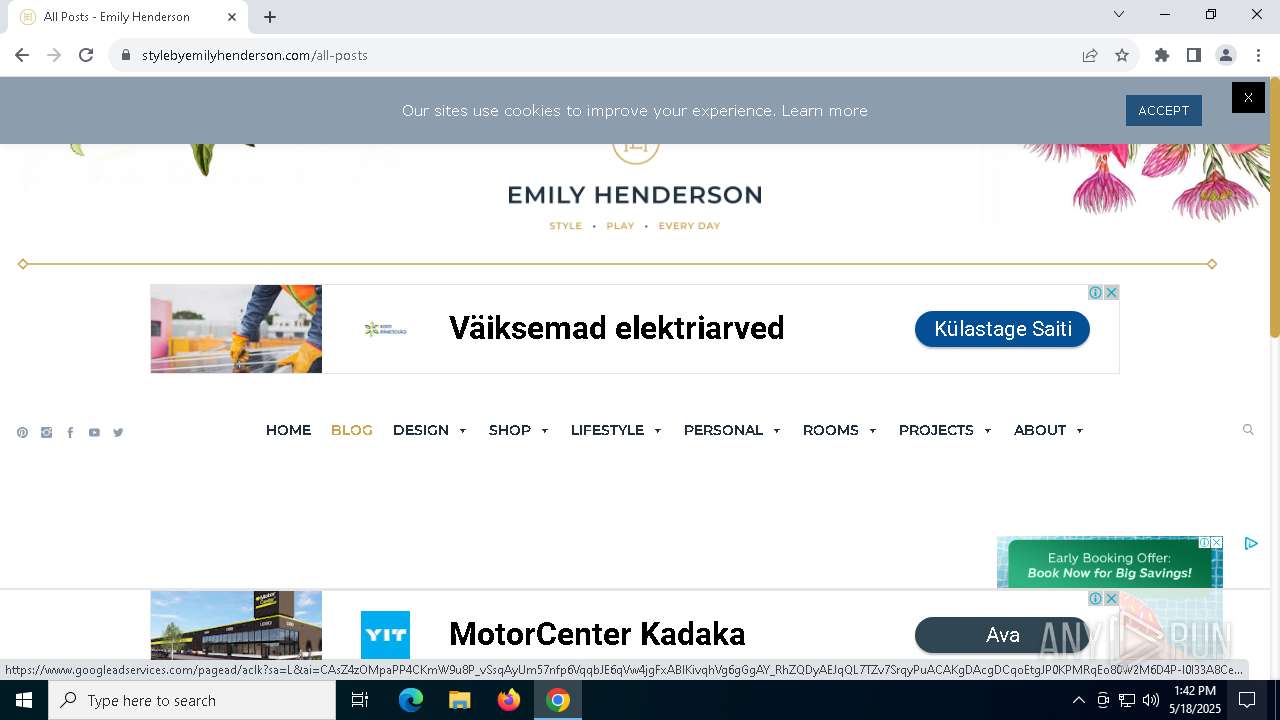1280x720 pixels.
Task: Close the All Posts tab
Action: coord(232,17)
